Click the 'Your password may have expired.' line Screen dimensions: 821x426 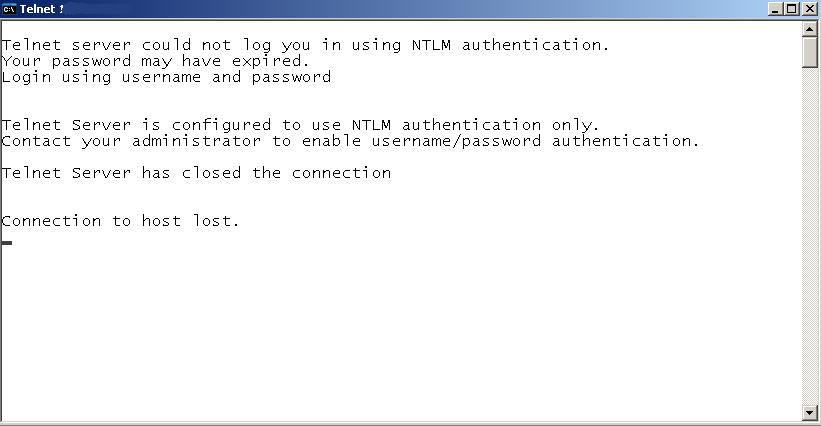pos(156,61)
